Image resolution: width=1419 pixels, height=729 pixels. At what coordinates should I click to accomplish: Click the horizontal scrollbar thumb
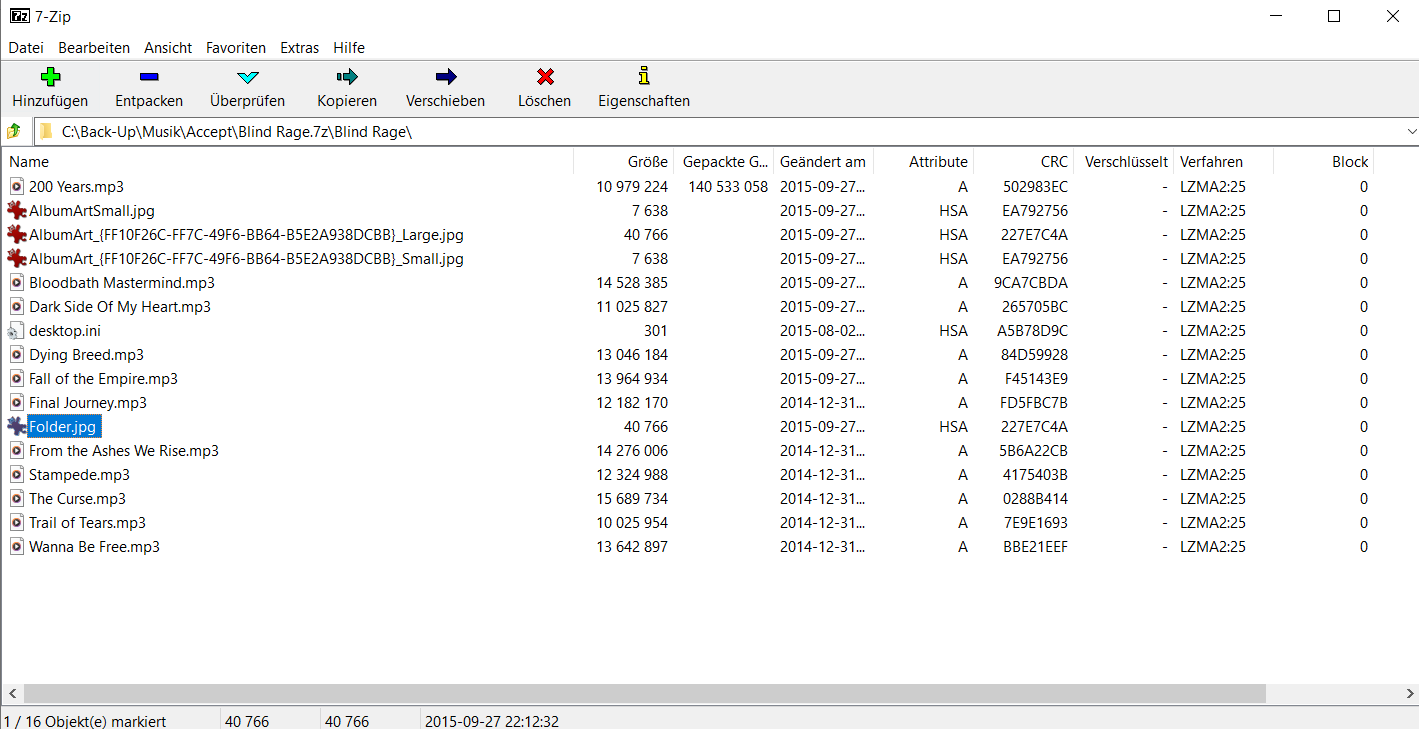click(x=645, y=694)
